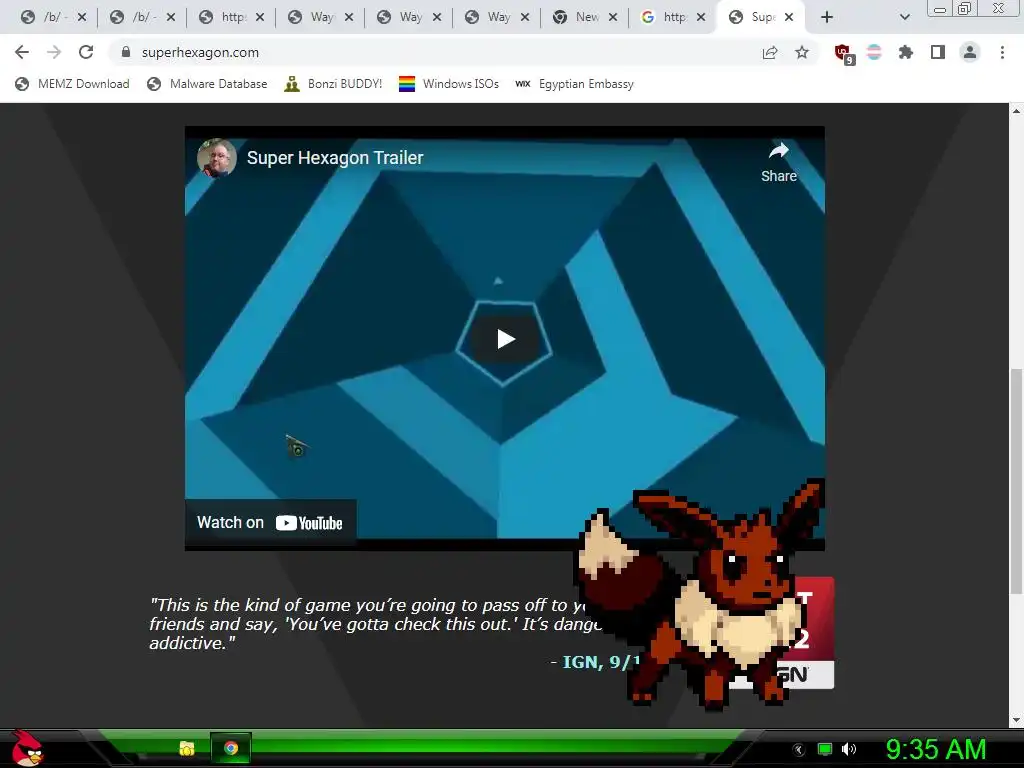Screen dimensions: 1024x768
Task: Go back to the previous page
Action: [22, 52]
